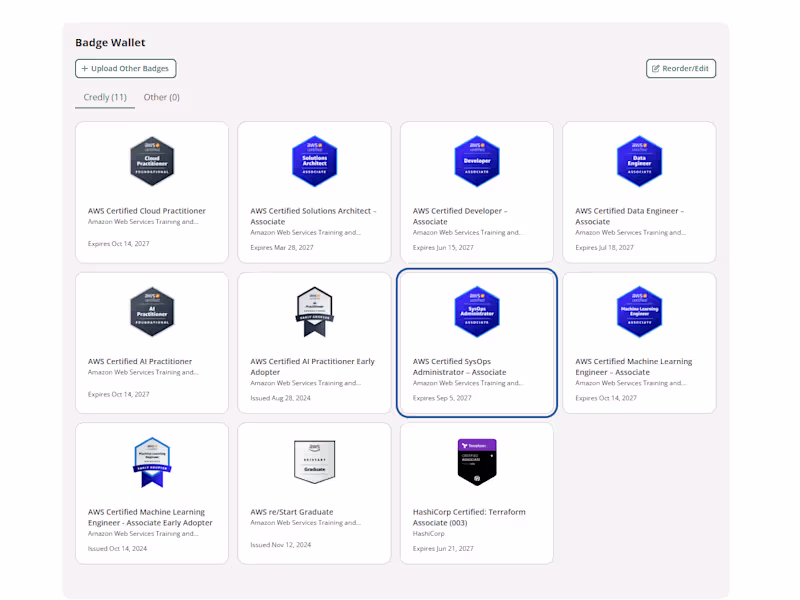Click the AWS Certified Cloud Practitioner badge icon
Viewport: 800px width, 600px height.
click(151, 161)
